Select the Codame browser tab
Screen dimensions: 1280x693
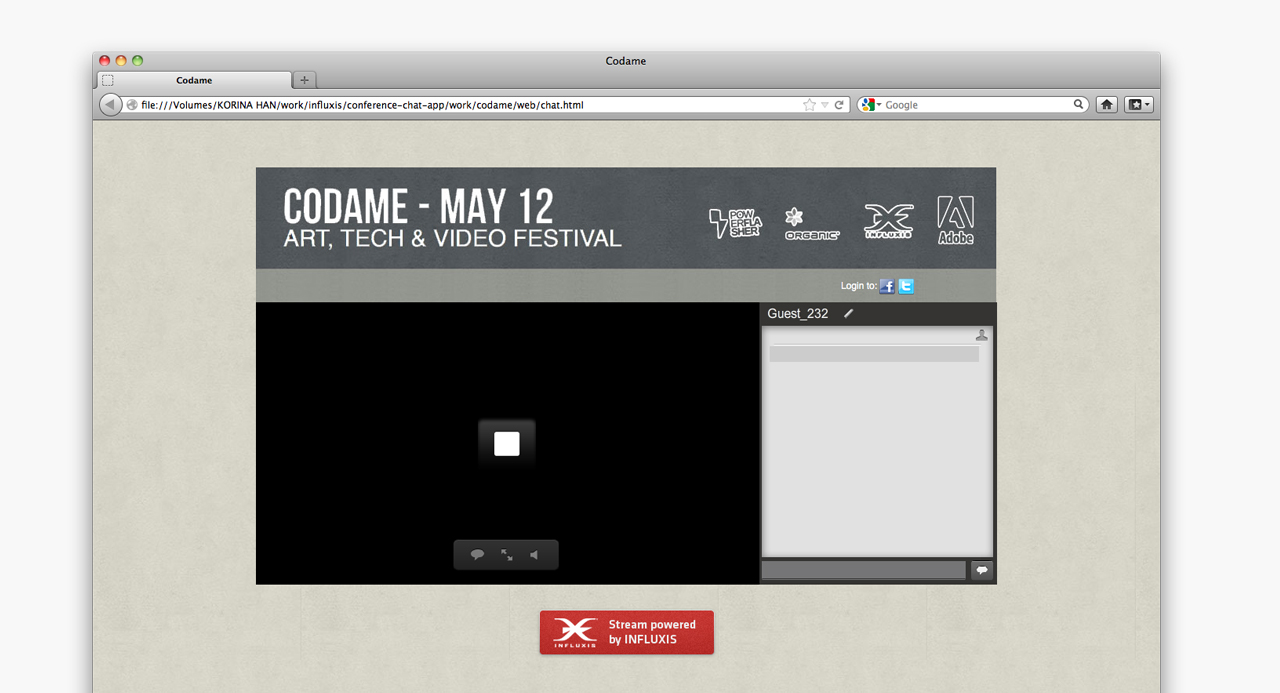(x=194, y=80)
